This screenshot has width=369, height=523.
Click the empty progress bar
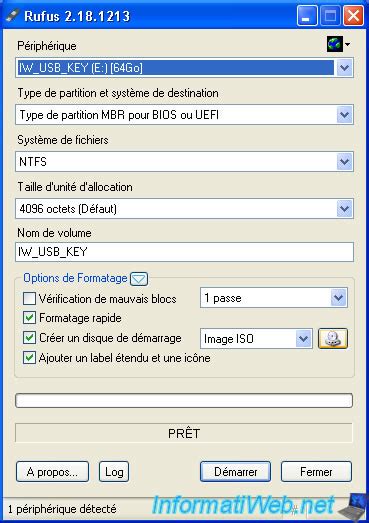(184, 401)
